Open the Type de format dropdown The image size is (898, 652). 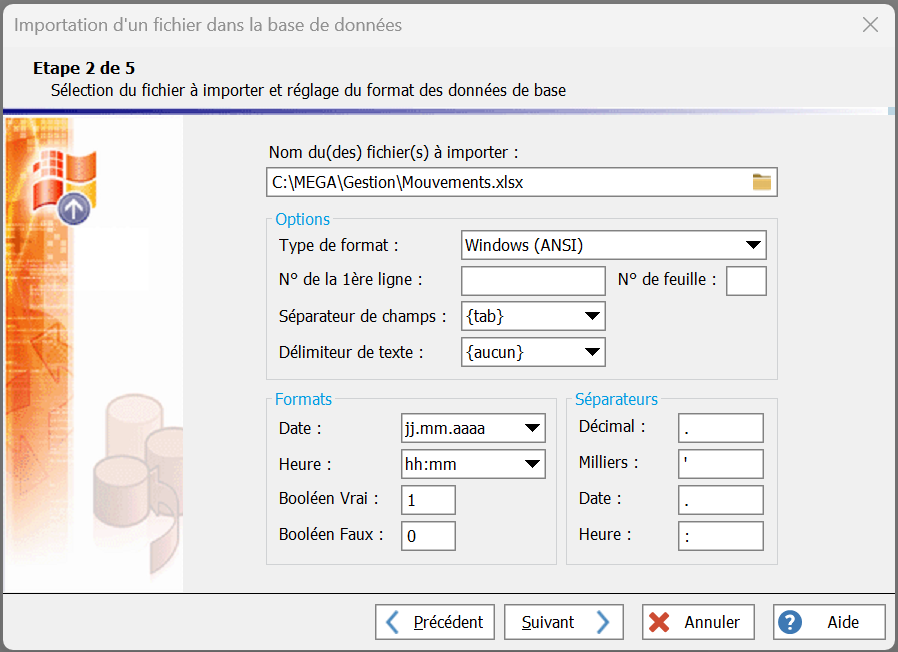click(x=753, y=245)
